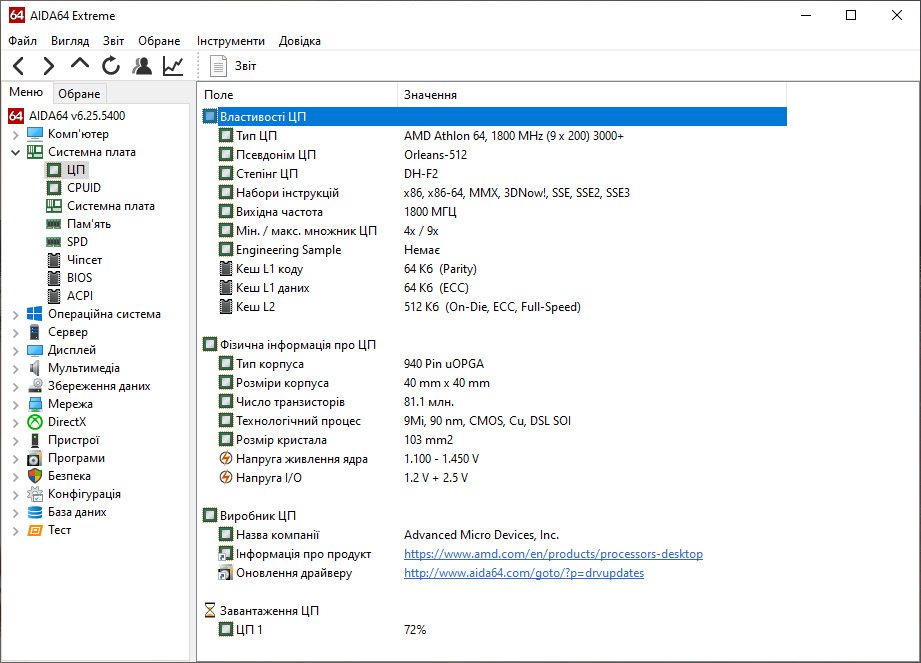Click the Завантаження ЦП hourglass icon

pos(210,610)
